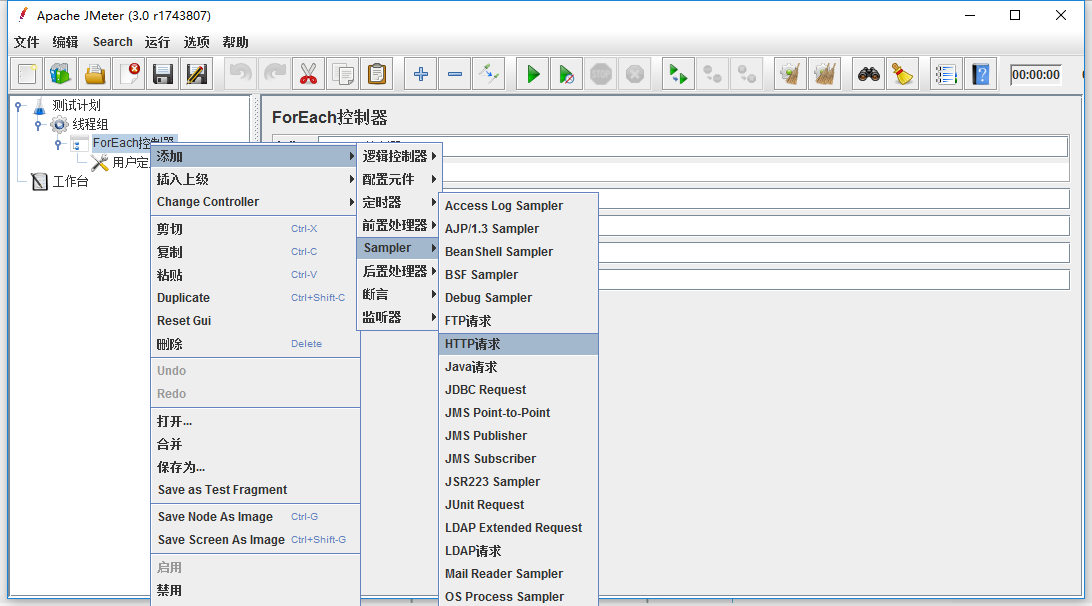Click the Redo arrow toolbar icon
This screenshot has height=606, width=1092.
pyautogui.click(x=274, y=74)
